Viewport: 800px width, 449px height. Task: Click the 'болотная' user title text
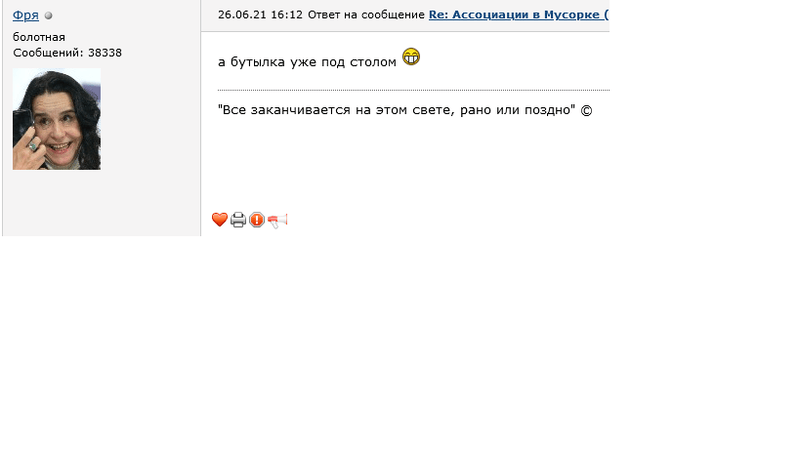click(x=39, y=37)
